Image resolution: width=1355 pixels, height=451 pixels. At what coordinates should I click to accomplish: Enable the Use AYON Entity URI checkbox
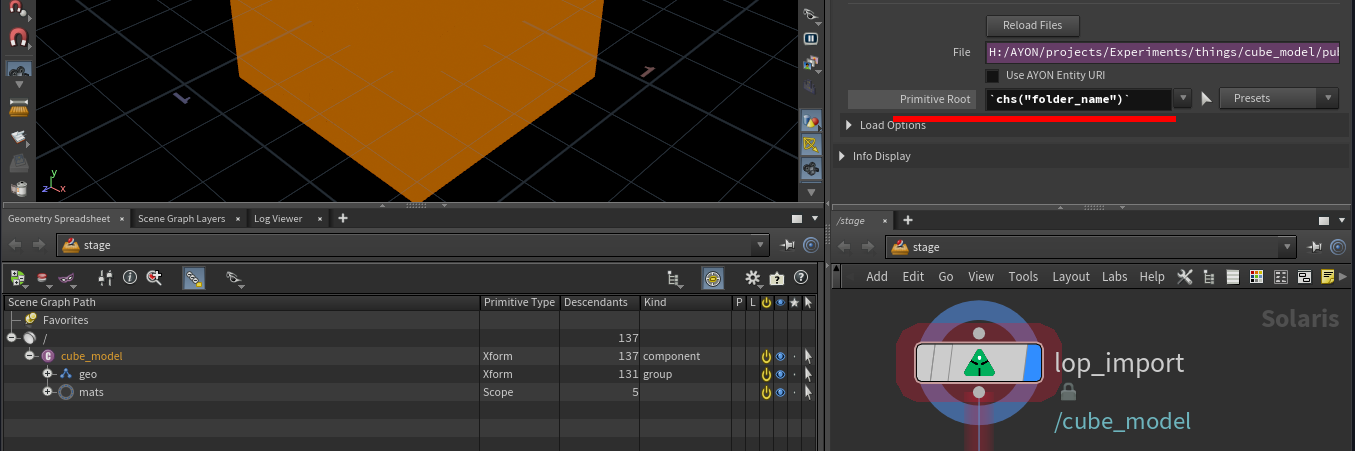click(x=992, y=76)
